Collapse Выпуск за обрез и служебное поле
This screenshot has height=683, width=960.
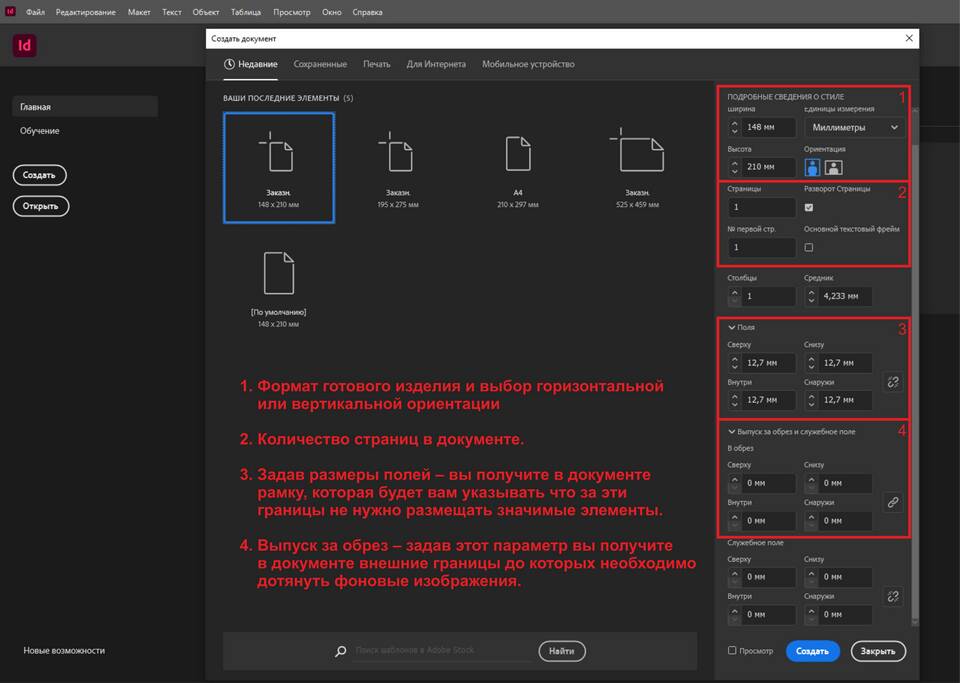pos(732,431)
